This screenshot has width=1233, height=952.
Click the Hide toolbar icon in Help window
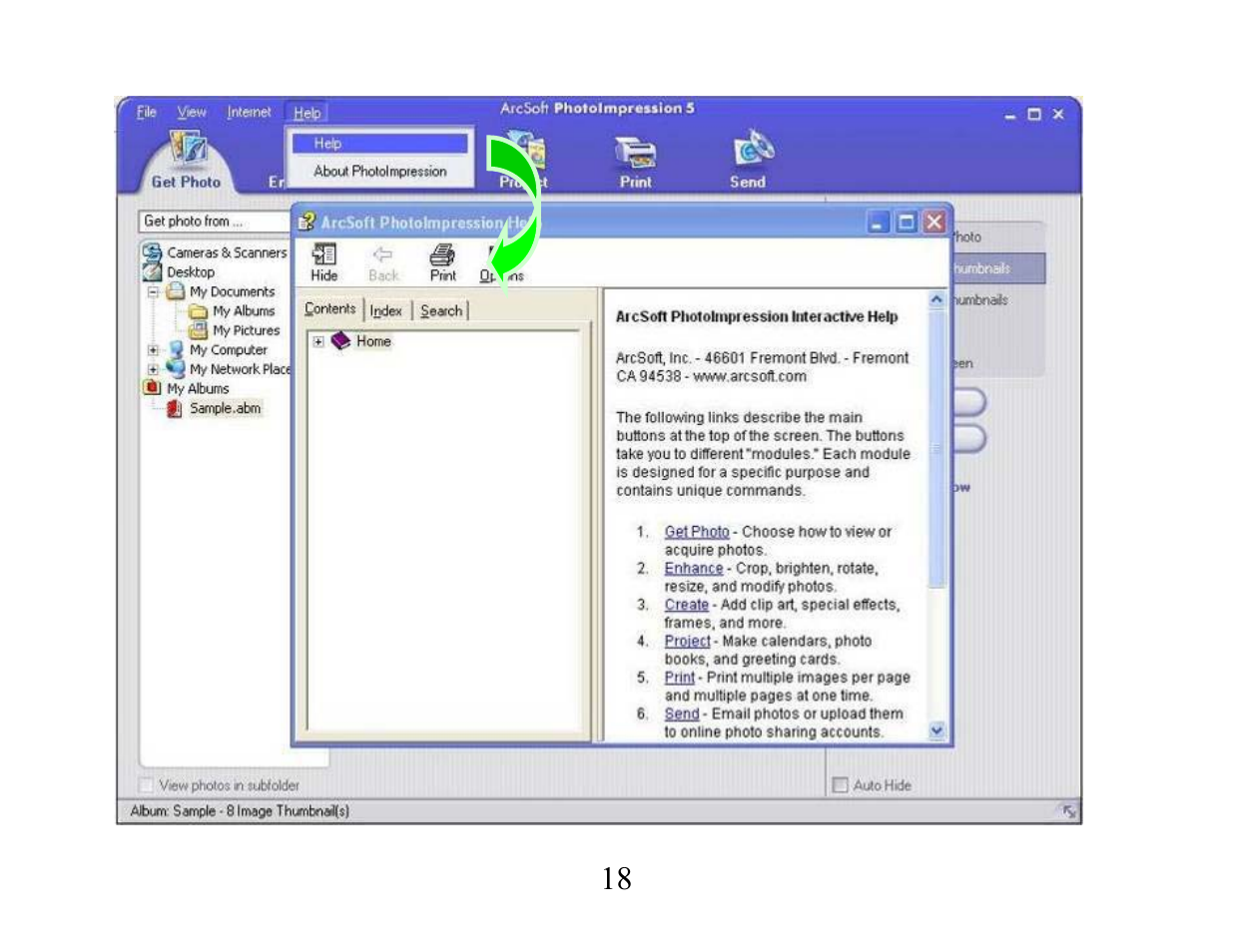click(324, 254)
